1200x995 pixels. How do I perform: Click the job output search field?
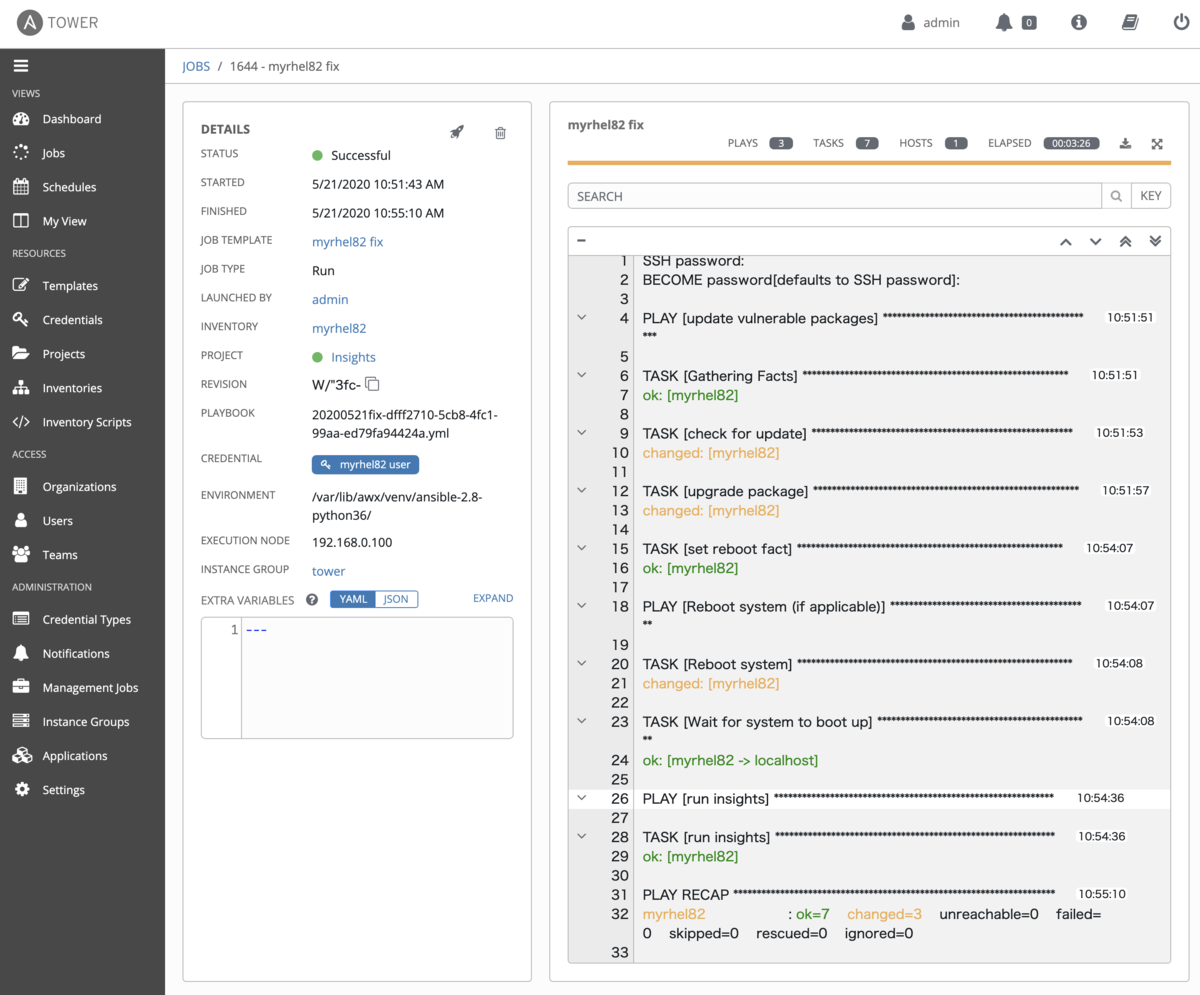pyautogui.click(x=834, y=196)
